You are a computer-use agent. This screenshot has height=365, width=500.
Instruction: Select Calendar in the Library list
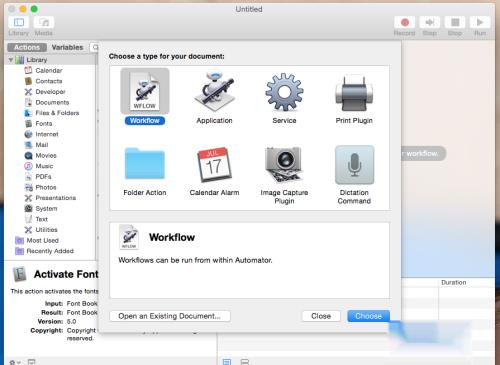click(49, 70)
